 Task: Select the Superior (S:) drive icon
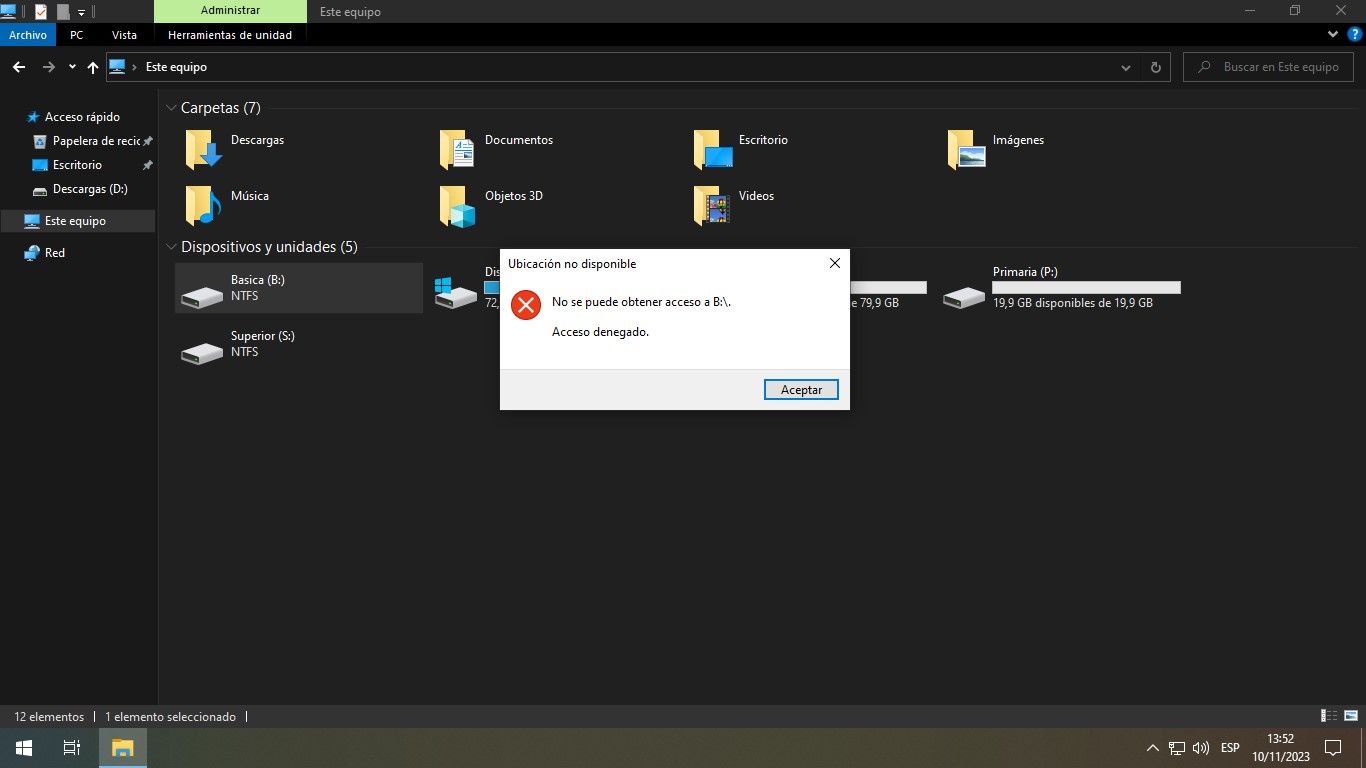[x=202, y=353]
